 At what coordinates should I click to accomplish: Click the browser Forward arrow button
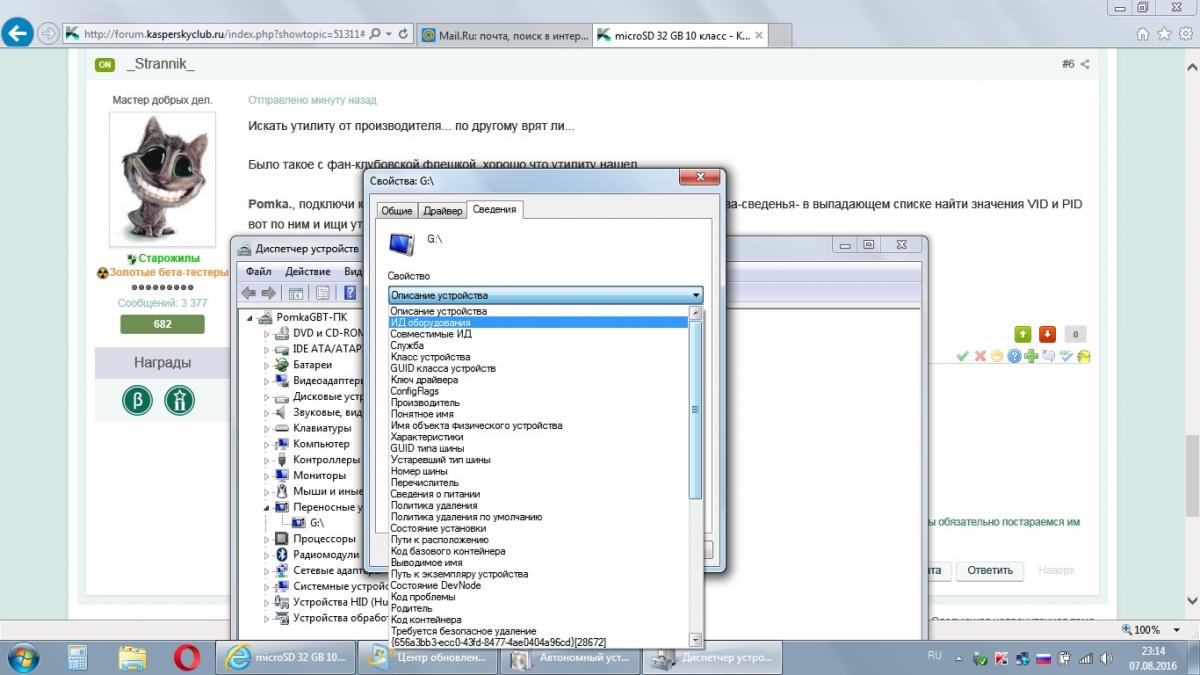click(x=47, y=33)
